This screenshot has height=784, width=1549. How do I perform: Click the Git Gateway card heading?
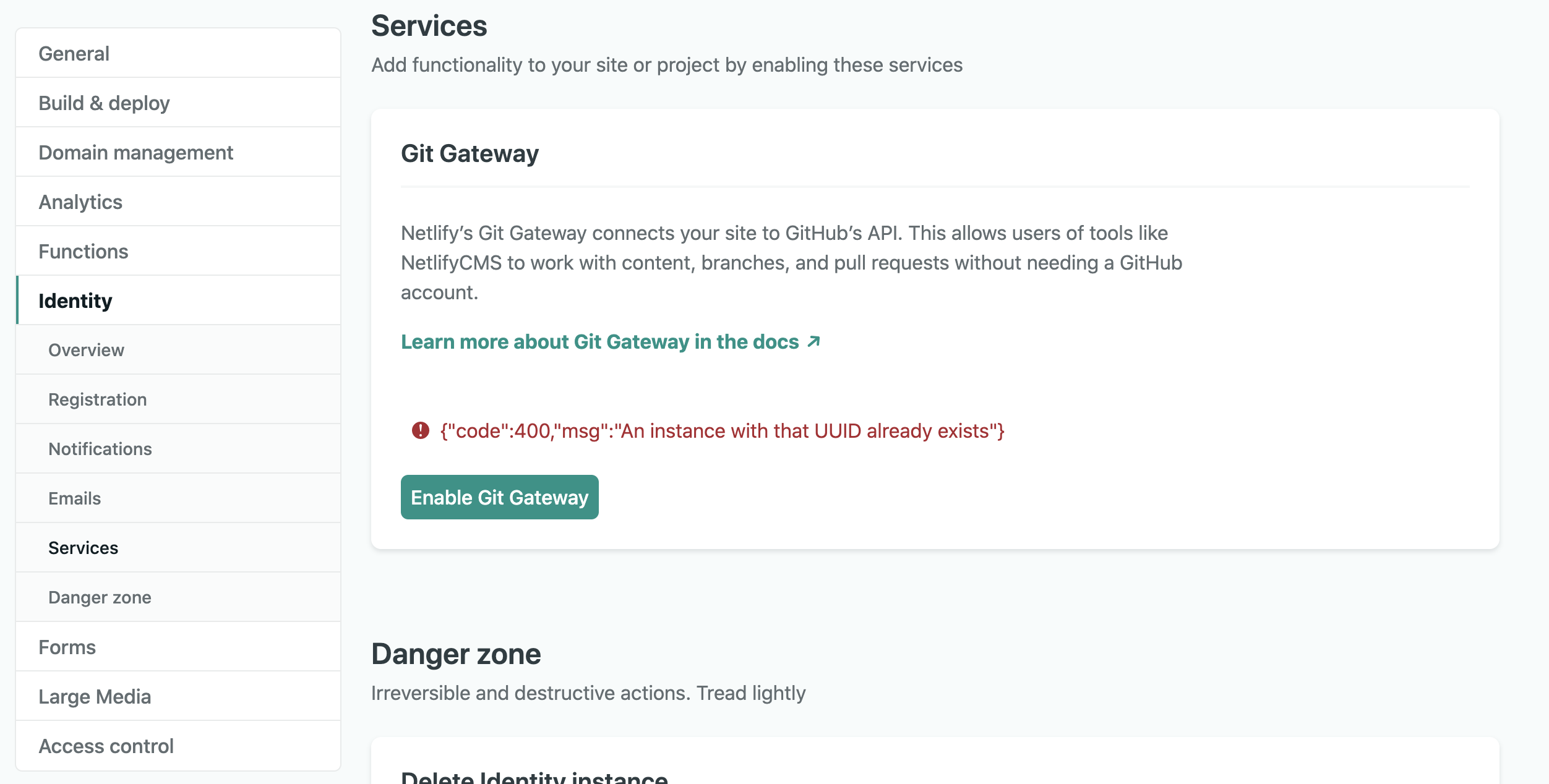pyautogui.click(x=470, y=153)
